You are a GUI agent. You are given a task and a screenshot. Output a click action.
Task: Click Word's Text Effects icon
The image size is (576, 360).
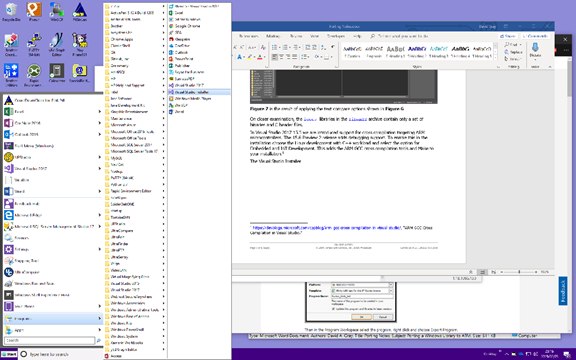pyautogui.click(x=240, y=57)
